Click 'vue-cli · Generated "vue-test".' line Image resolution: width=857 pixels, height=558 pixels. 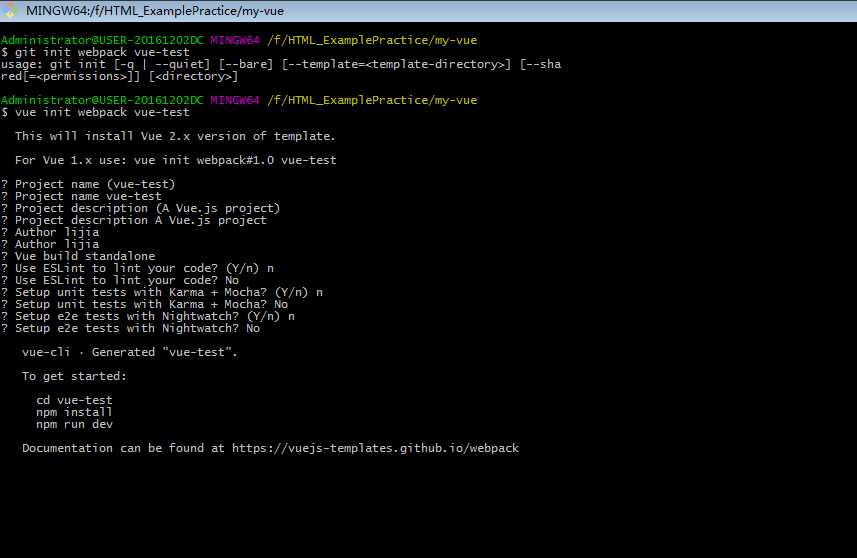[x=130, y=353]
